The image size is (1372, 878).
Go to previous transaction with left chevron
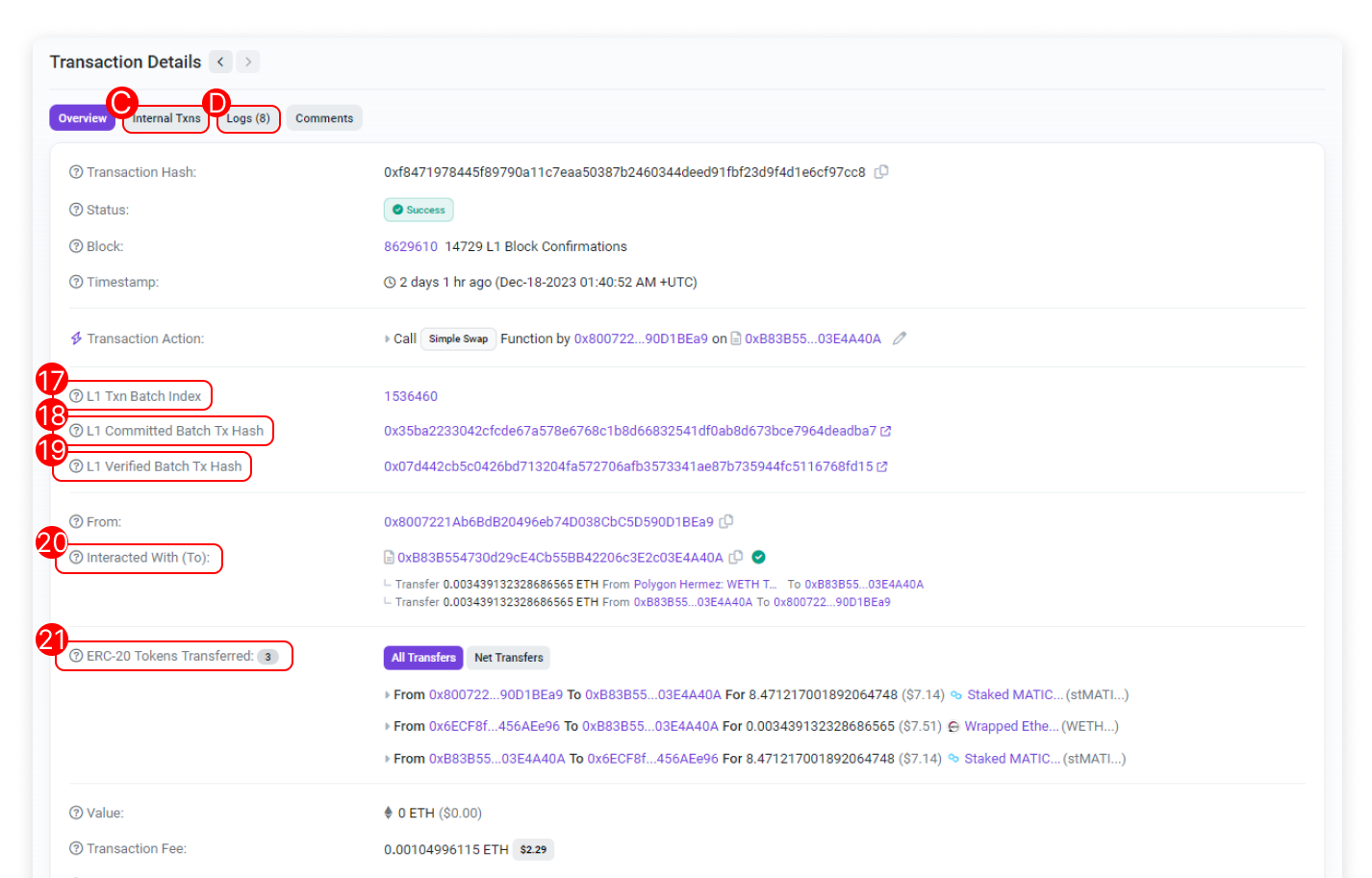pyautogui.click(x=221, y=62)
